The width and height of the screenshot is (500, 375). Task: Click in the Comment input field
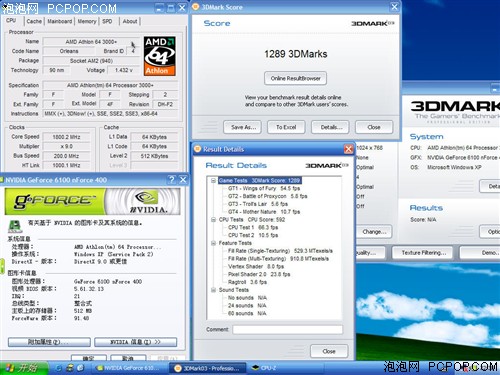coord(288,330)
